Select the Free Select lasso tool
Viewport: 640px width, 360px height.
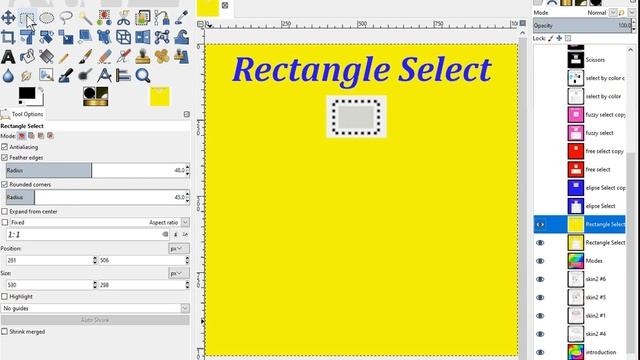tap(66, 18)
